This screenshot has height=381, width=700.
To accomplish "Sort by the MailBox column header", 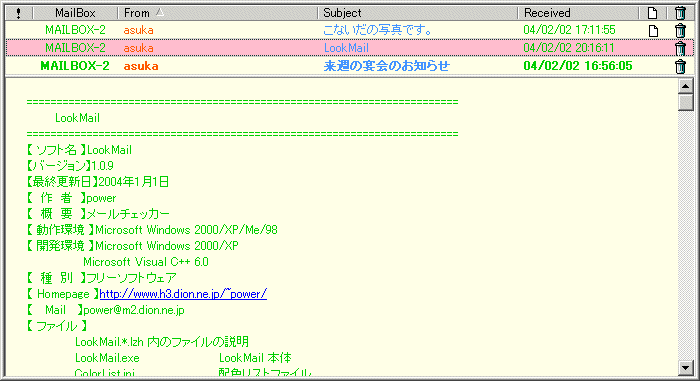I will (75, 13).
